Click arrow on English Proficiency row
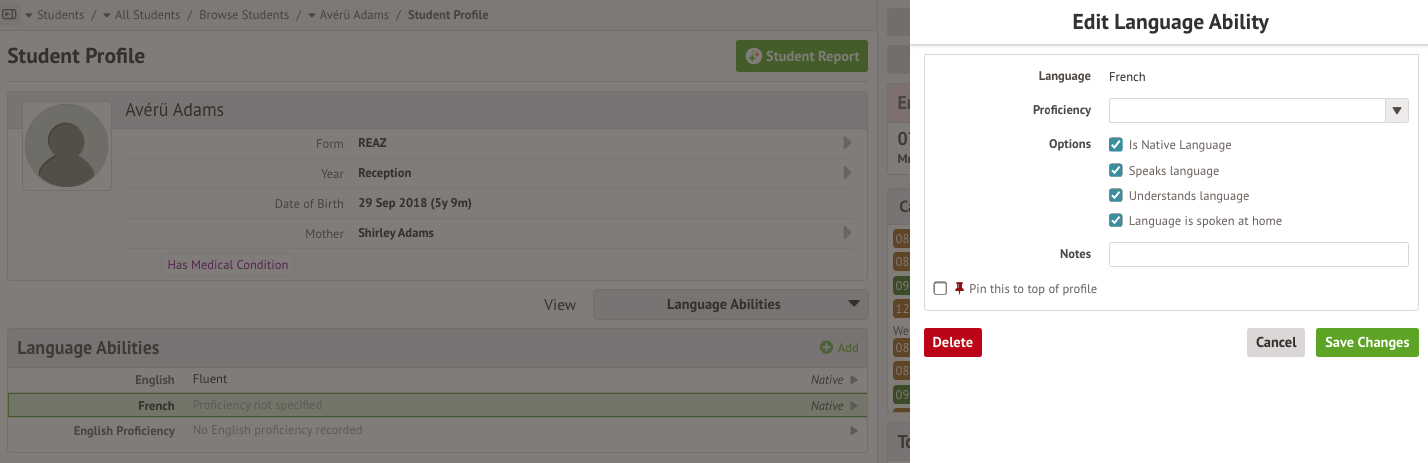 [x=854, y=431]
